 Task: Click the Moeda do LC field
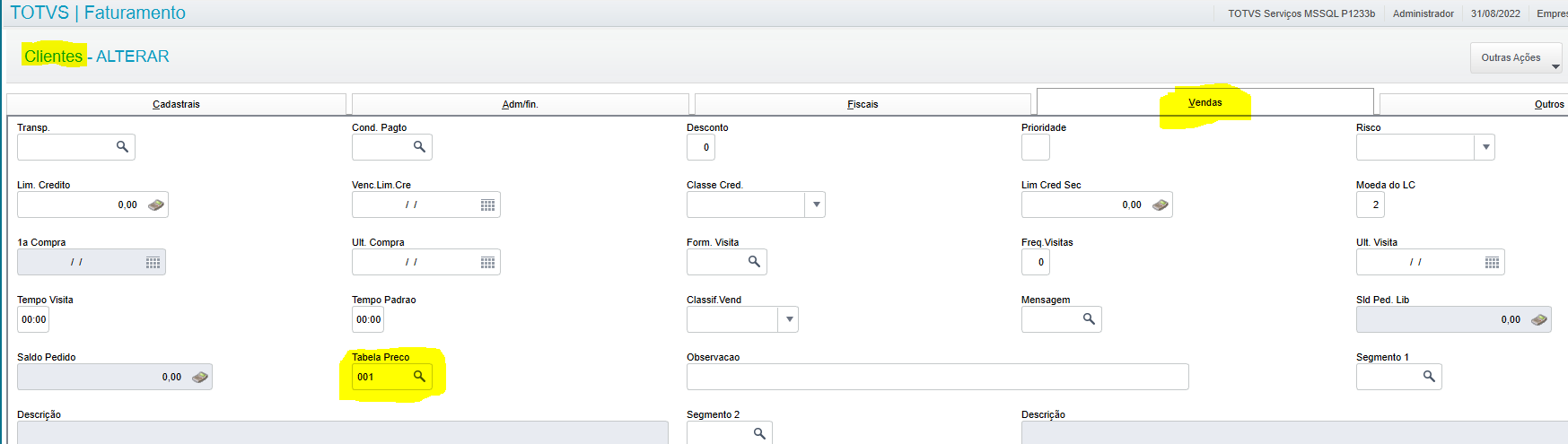(1371, 205)
